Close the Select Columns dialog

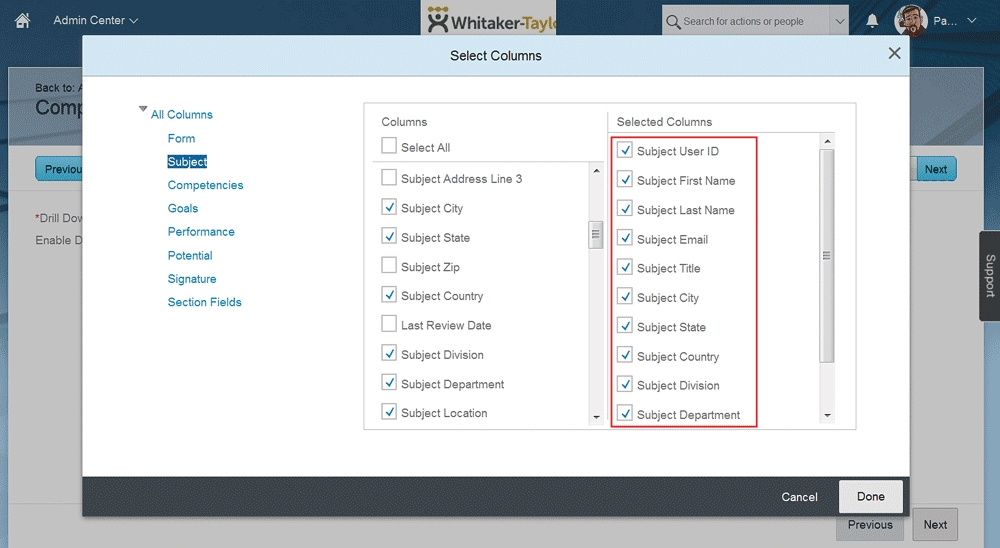pyautogui.click(x=894, y=53)
